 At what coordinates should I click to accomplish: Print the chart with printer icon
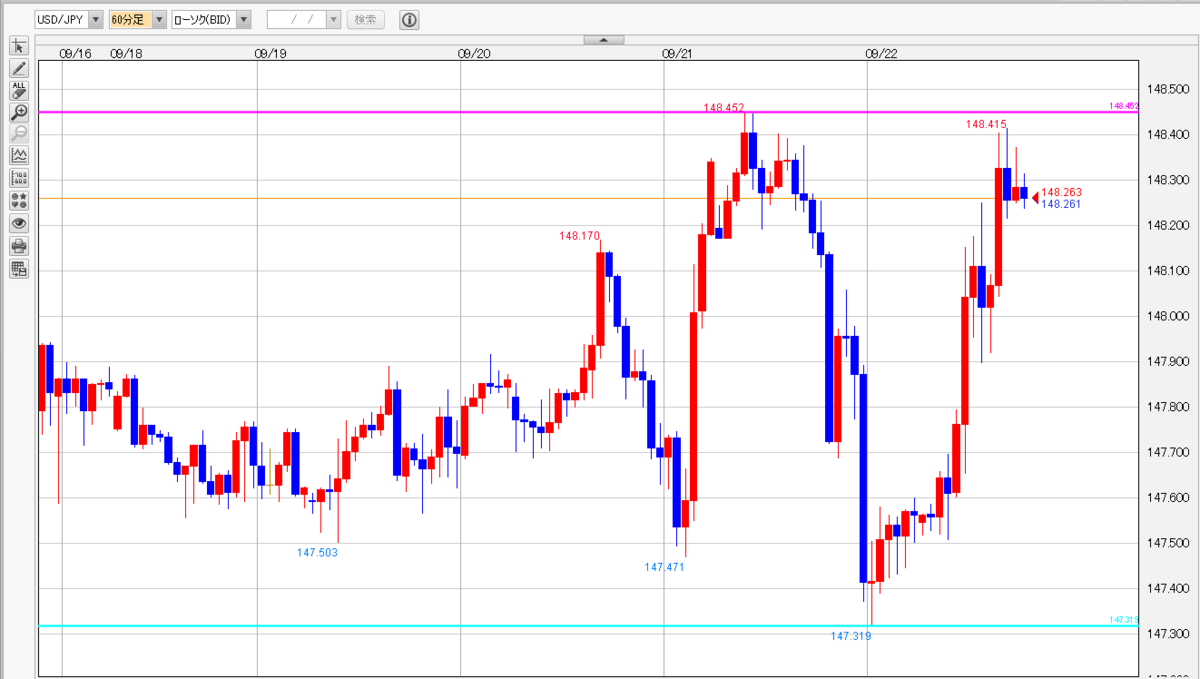[x=19, y=245]
